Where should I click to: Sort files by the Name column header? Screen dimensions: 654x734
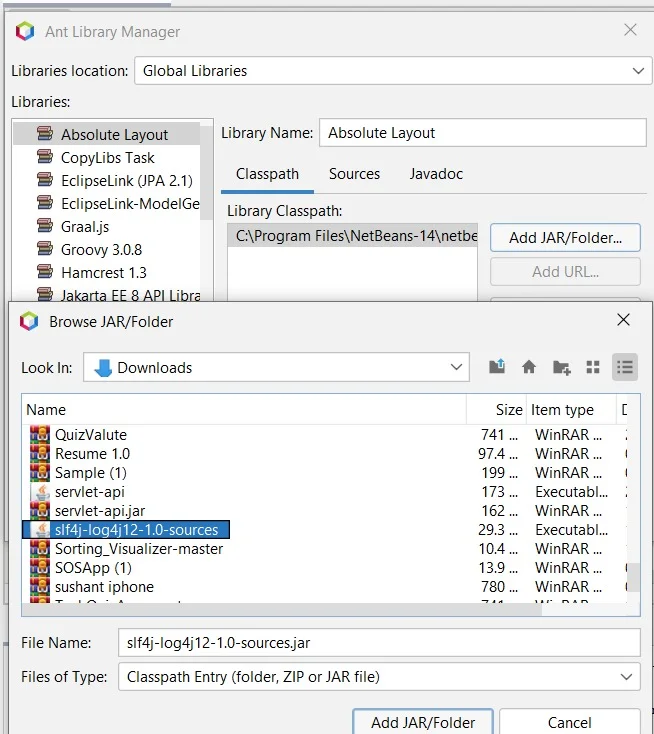pos(244,410)
